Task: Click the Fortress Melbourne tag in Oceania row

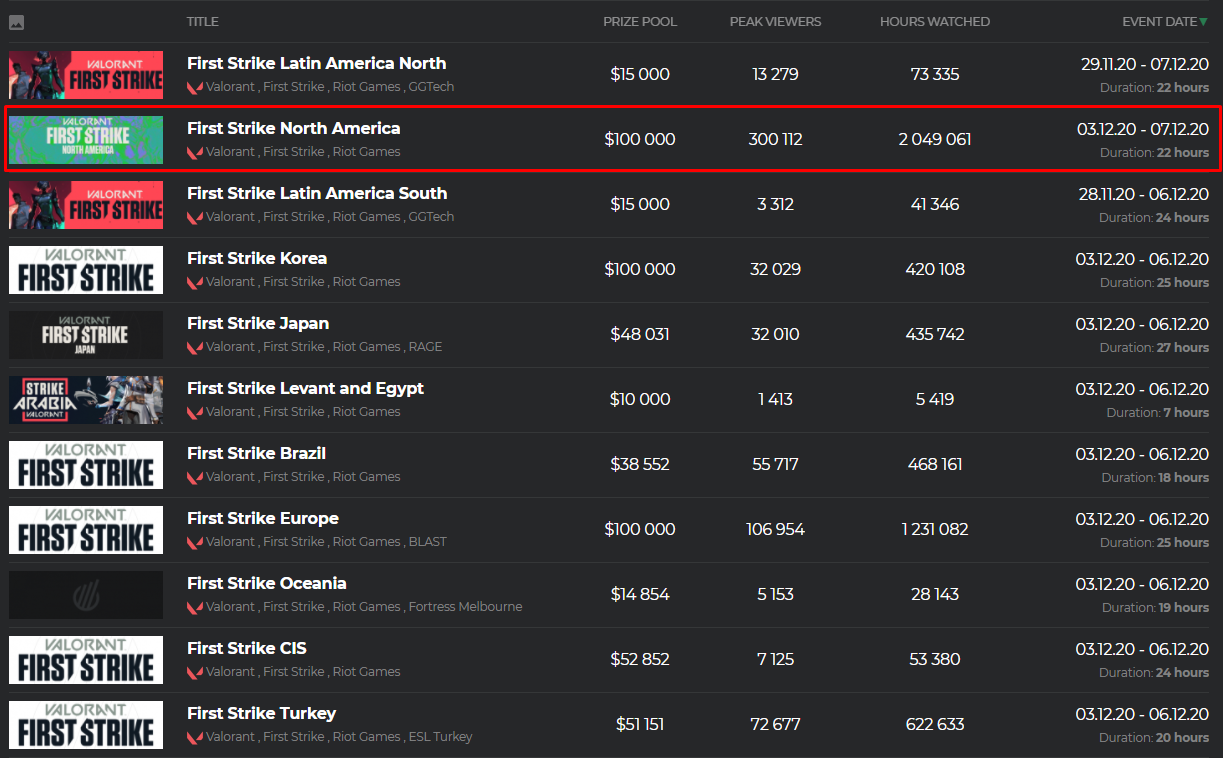Action: click(x=465, y=607)
